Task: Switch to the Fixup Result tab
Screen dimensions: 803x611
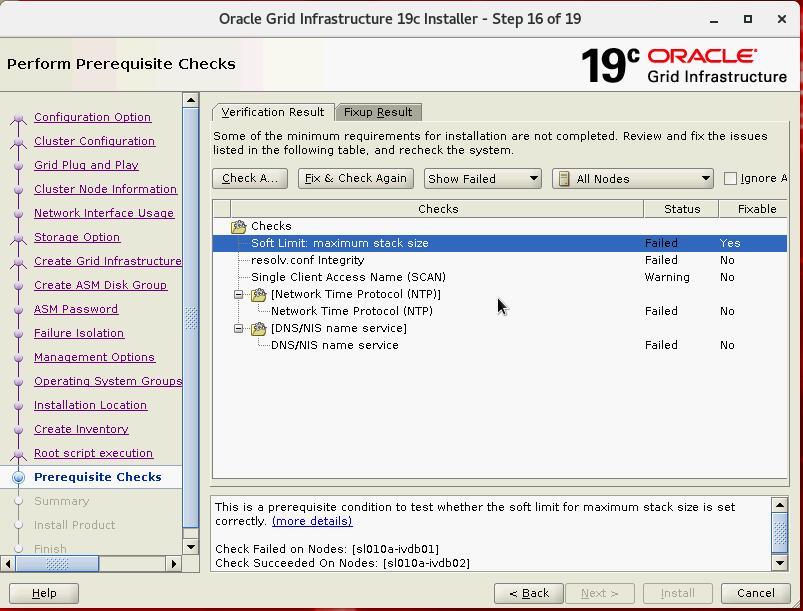Action: pos(378,112)
